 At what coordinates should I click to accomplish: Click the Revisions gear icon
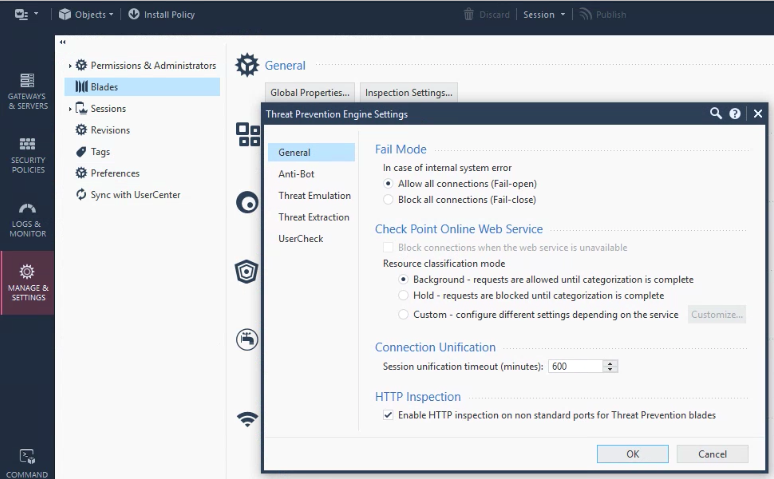point(81,130)
